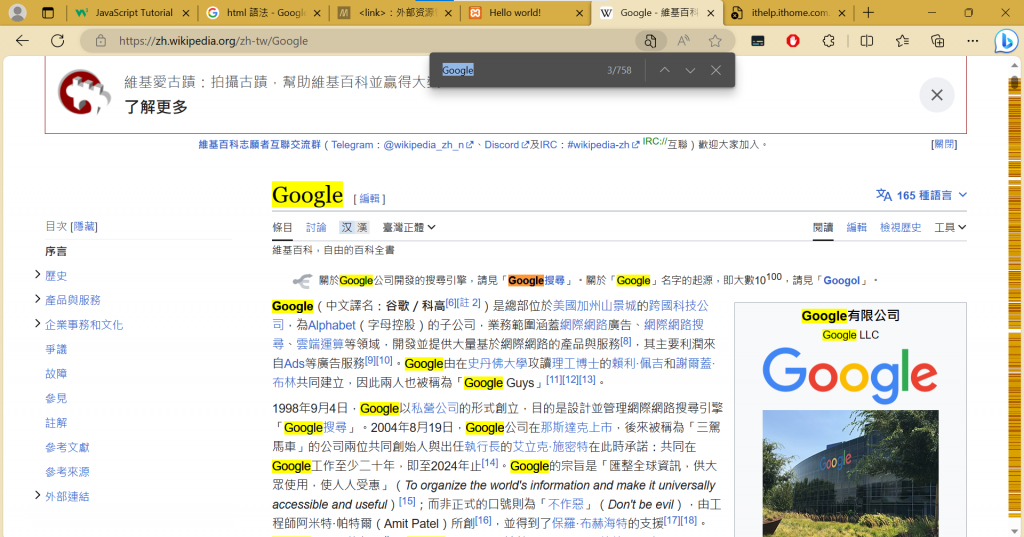Go back with the back arrow
This screenshot has height=537, width=1024.
click(22, 41)
